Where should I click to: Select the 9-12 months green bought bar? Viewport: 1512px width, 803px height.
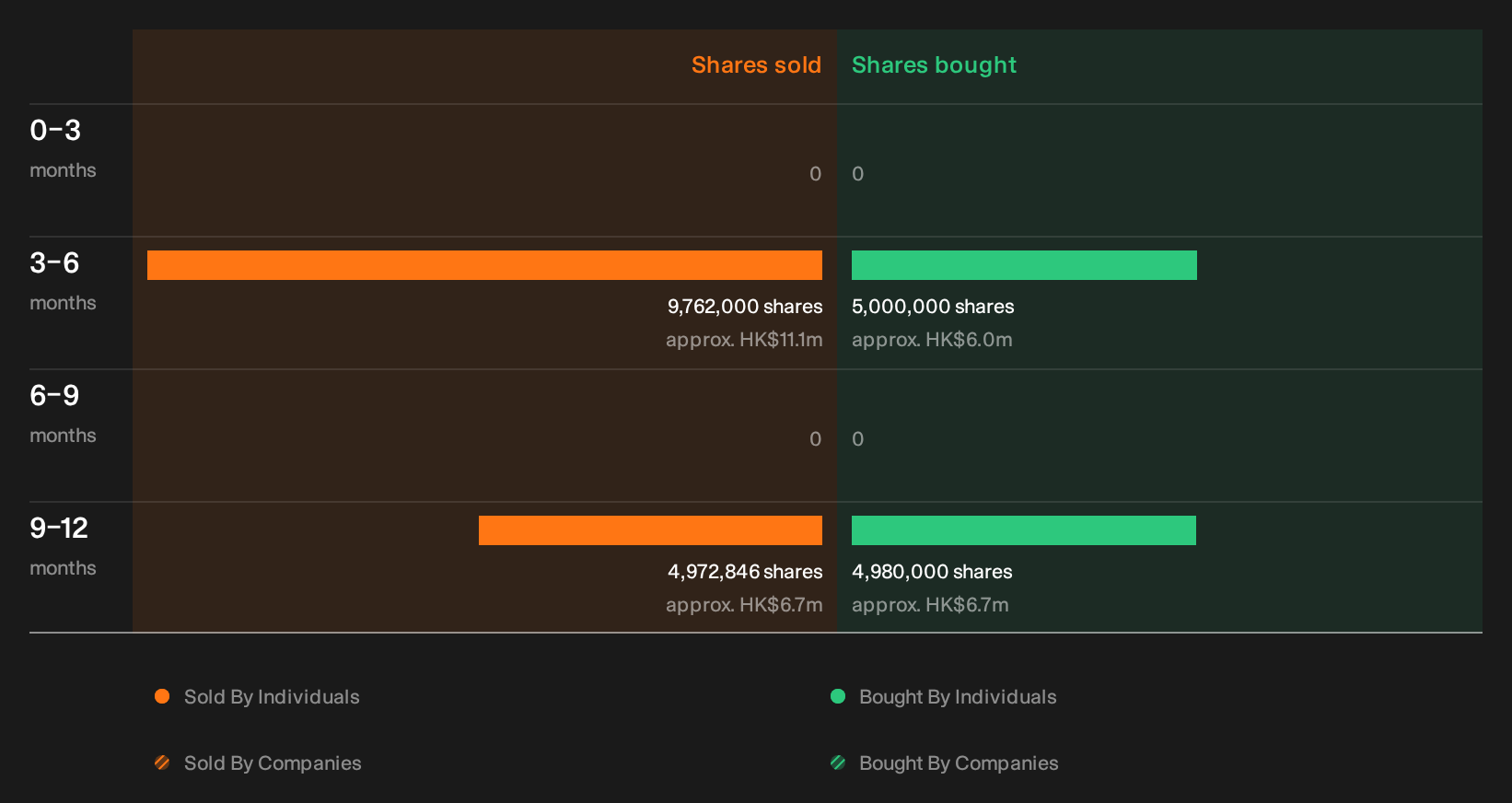point(1024,530)
